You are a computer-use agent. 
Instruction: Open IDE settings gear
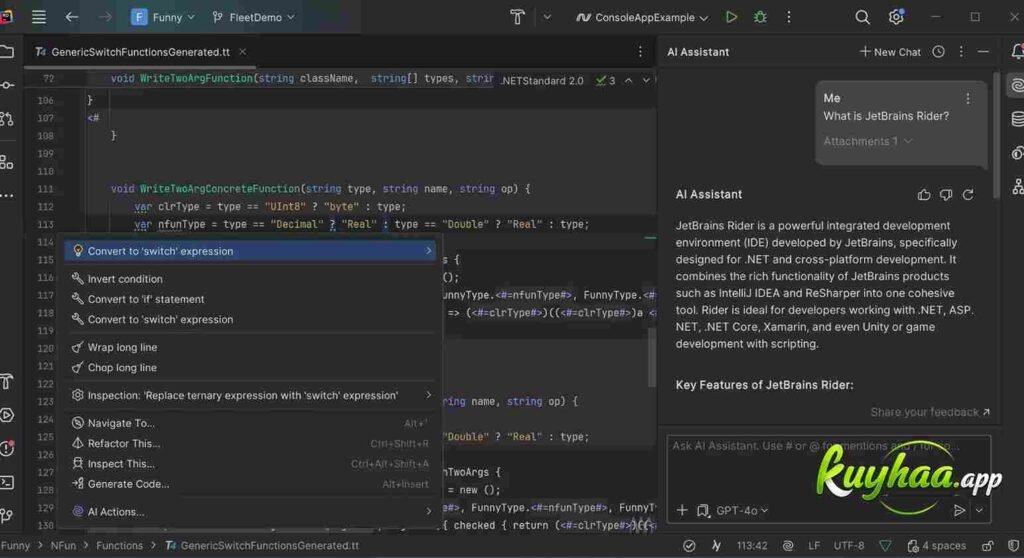(x=896, y=17)
